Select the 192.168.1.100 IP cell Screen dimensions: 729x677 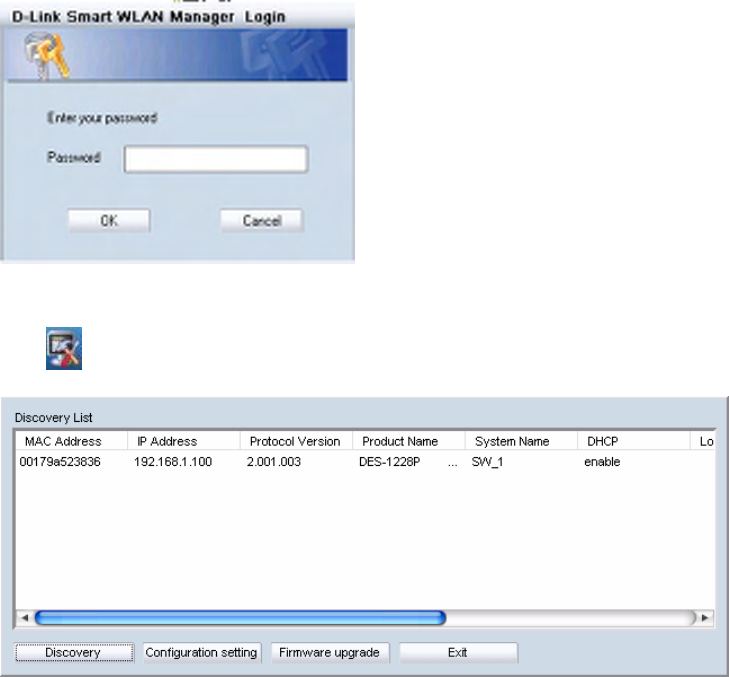173,462
